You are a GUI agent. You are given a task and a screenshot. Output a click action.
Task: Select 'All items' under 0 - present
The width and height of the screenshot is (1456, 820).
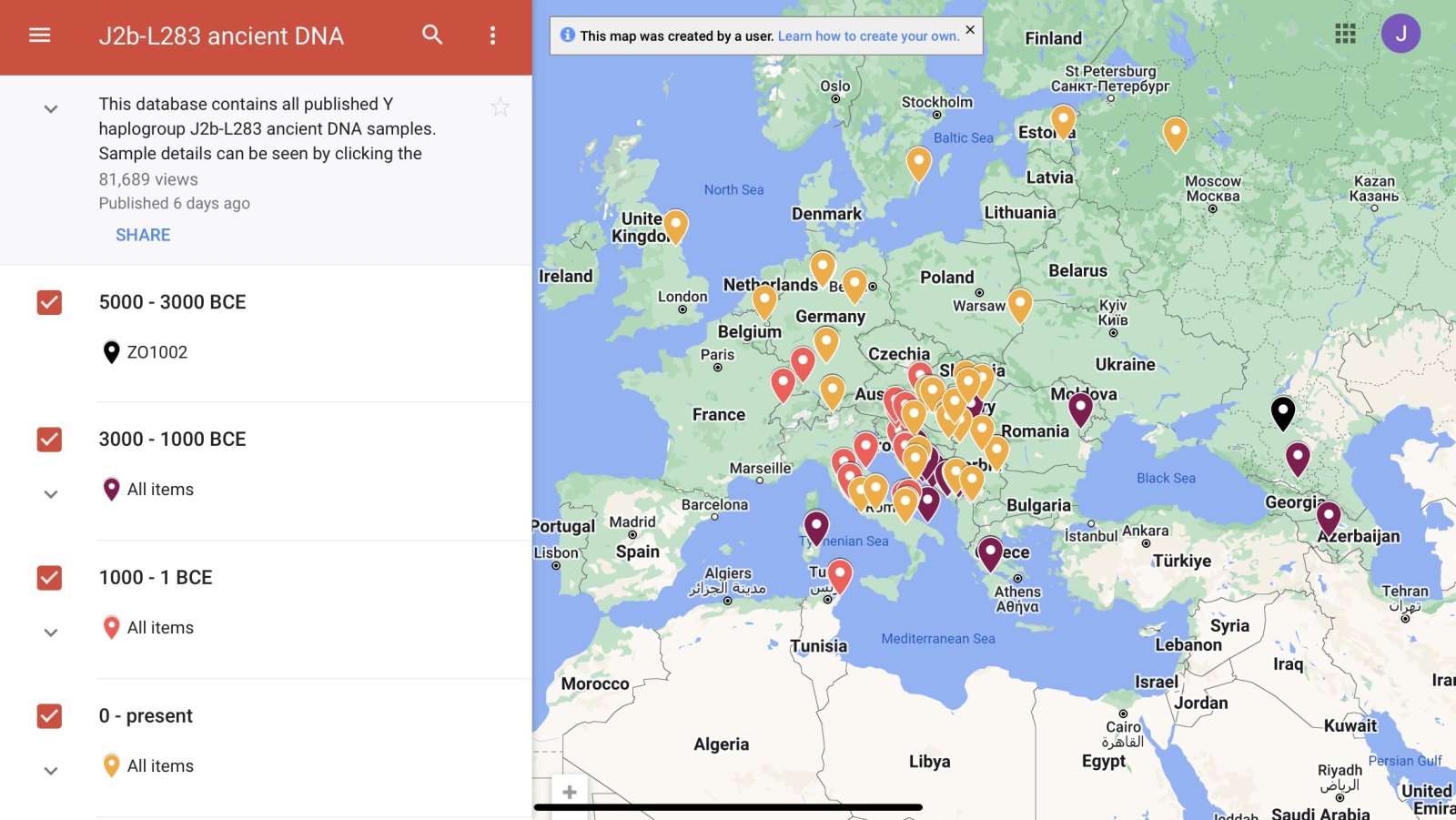160,766
